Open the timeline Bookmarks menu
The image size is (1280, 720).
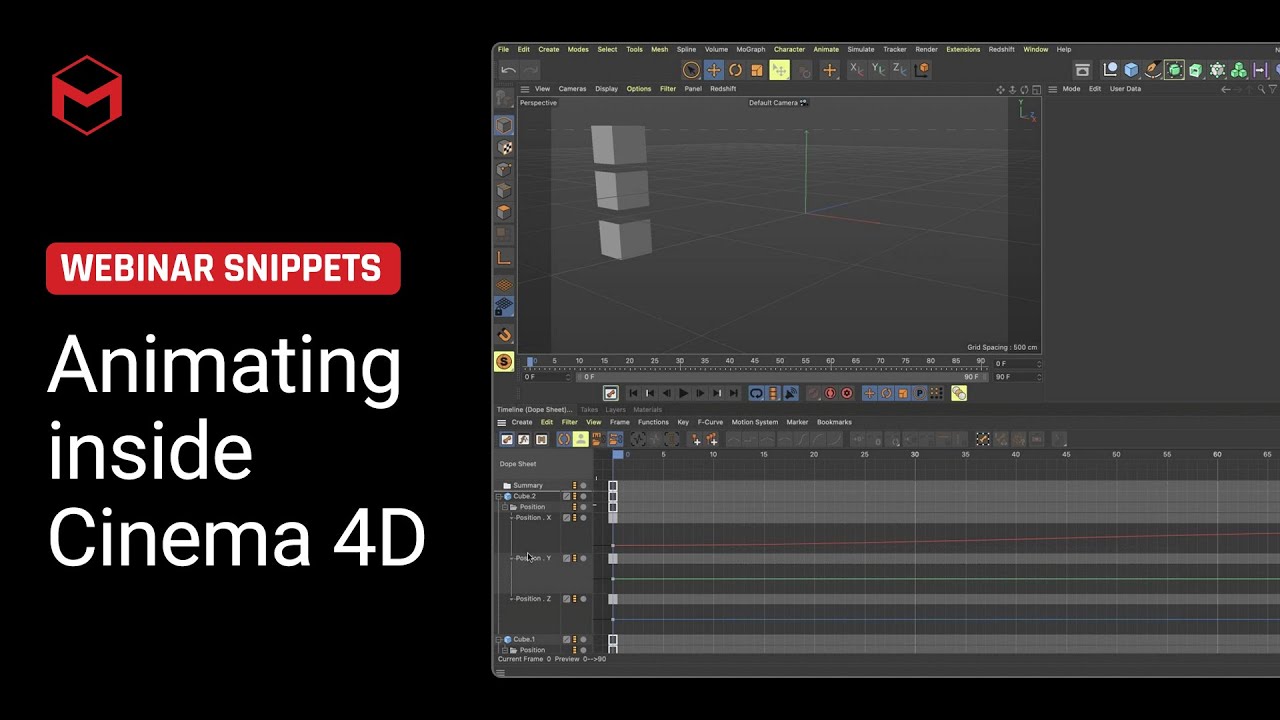(x=834, y=422)
